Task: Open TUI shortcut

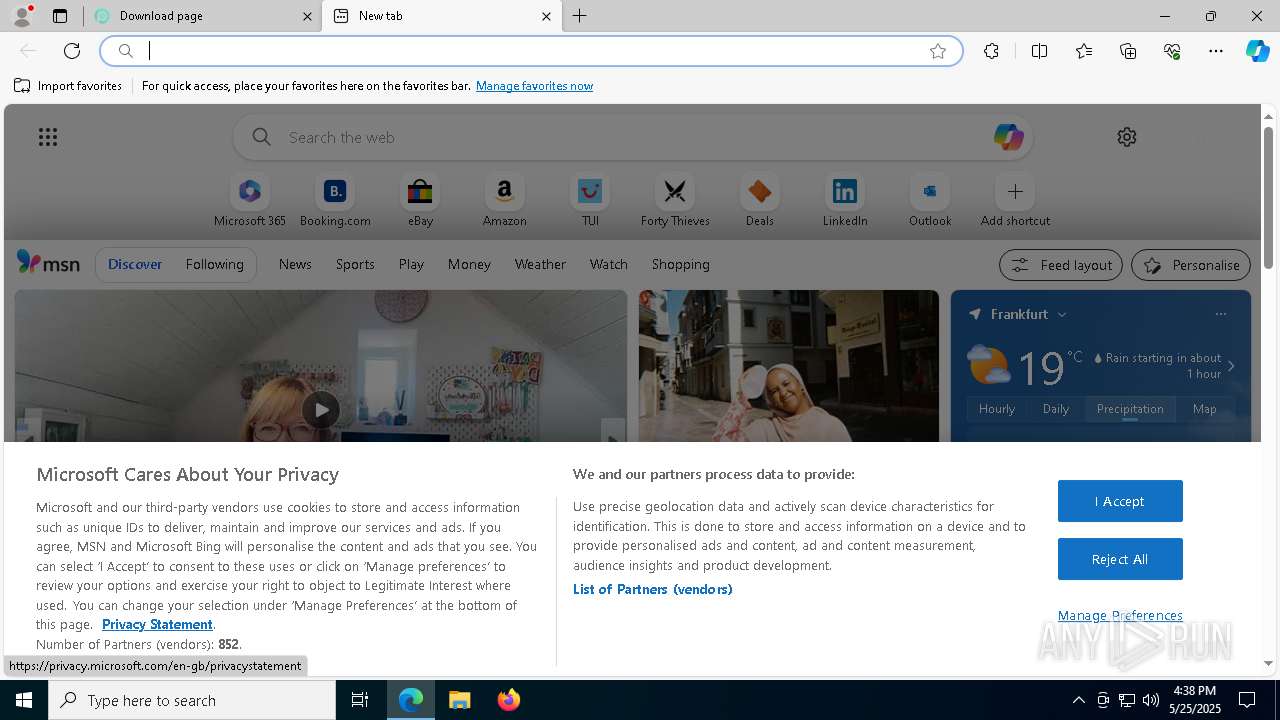Action: click(x=590, y=202)
